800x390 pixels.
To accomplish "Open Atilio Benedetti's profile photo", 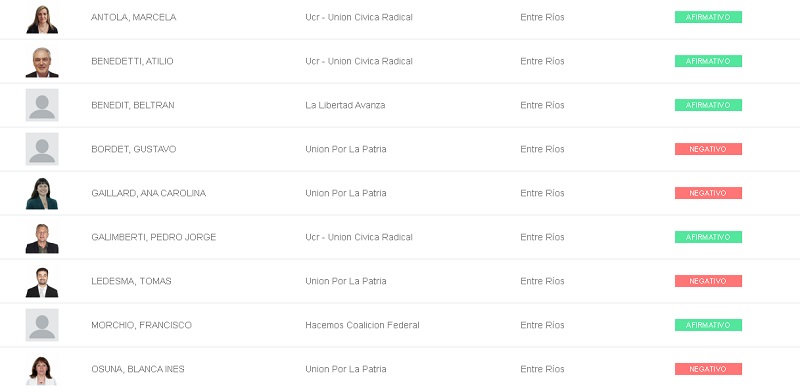I will (x=42, y=62).
